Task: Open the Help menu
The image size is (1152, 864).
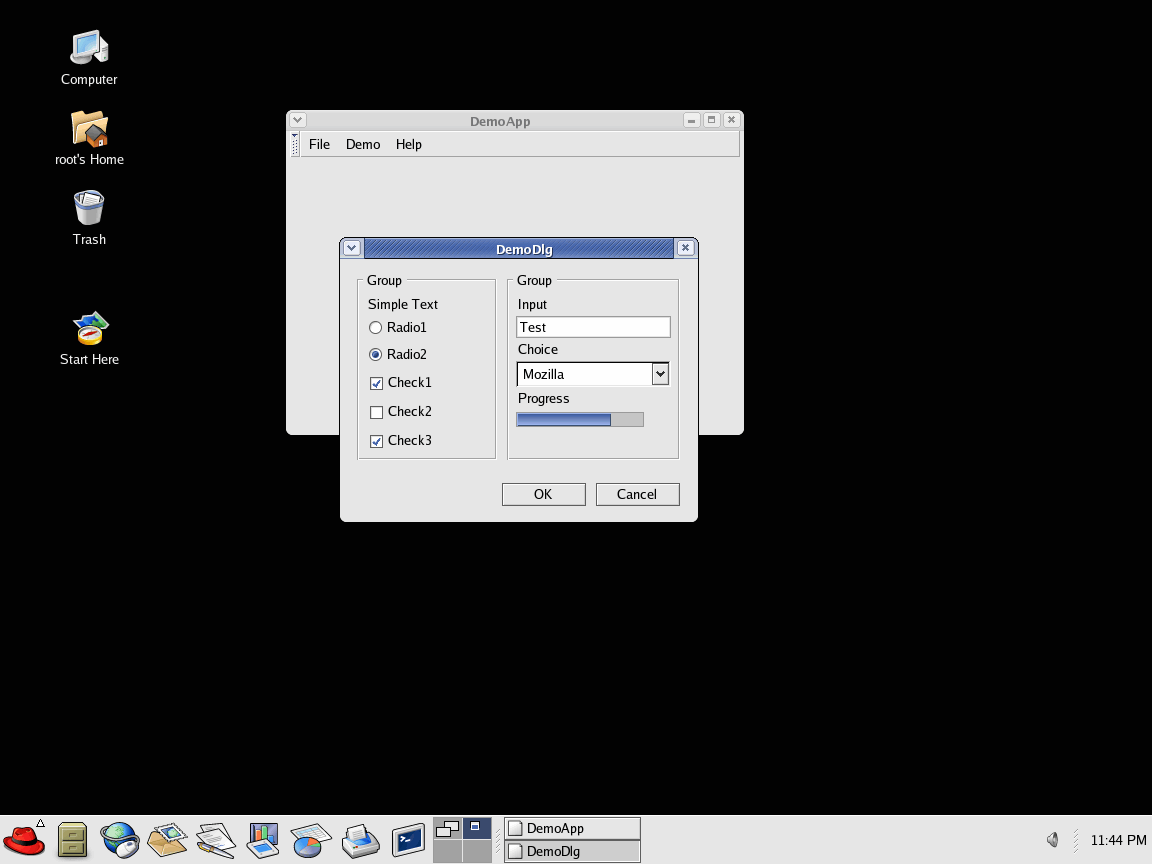Action: tap(408, 145)
